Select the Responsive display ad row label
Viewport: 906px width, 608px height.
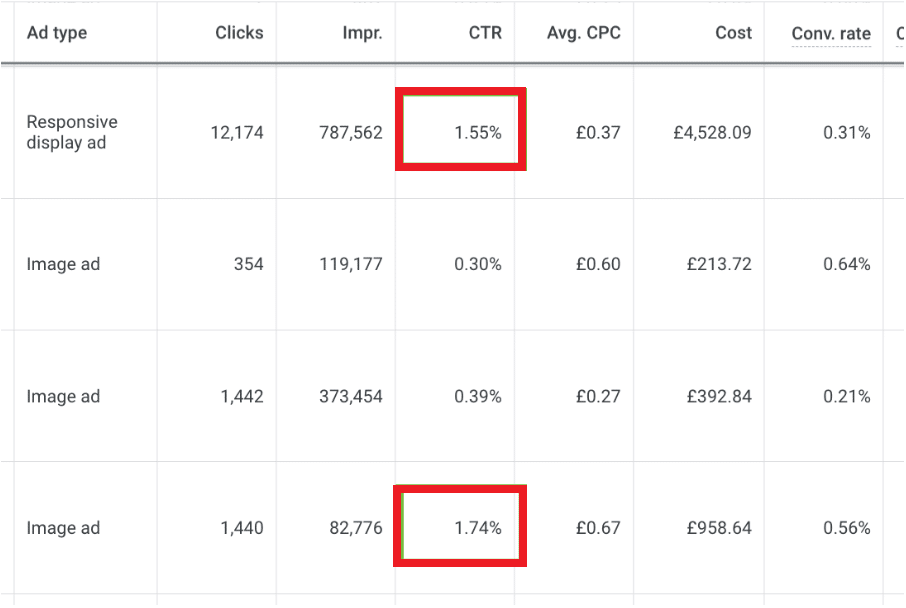pos(72,132)
